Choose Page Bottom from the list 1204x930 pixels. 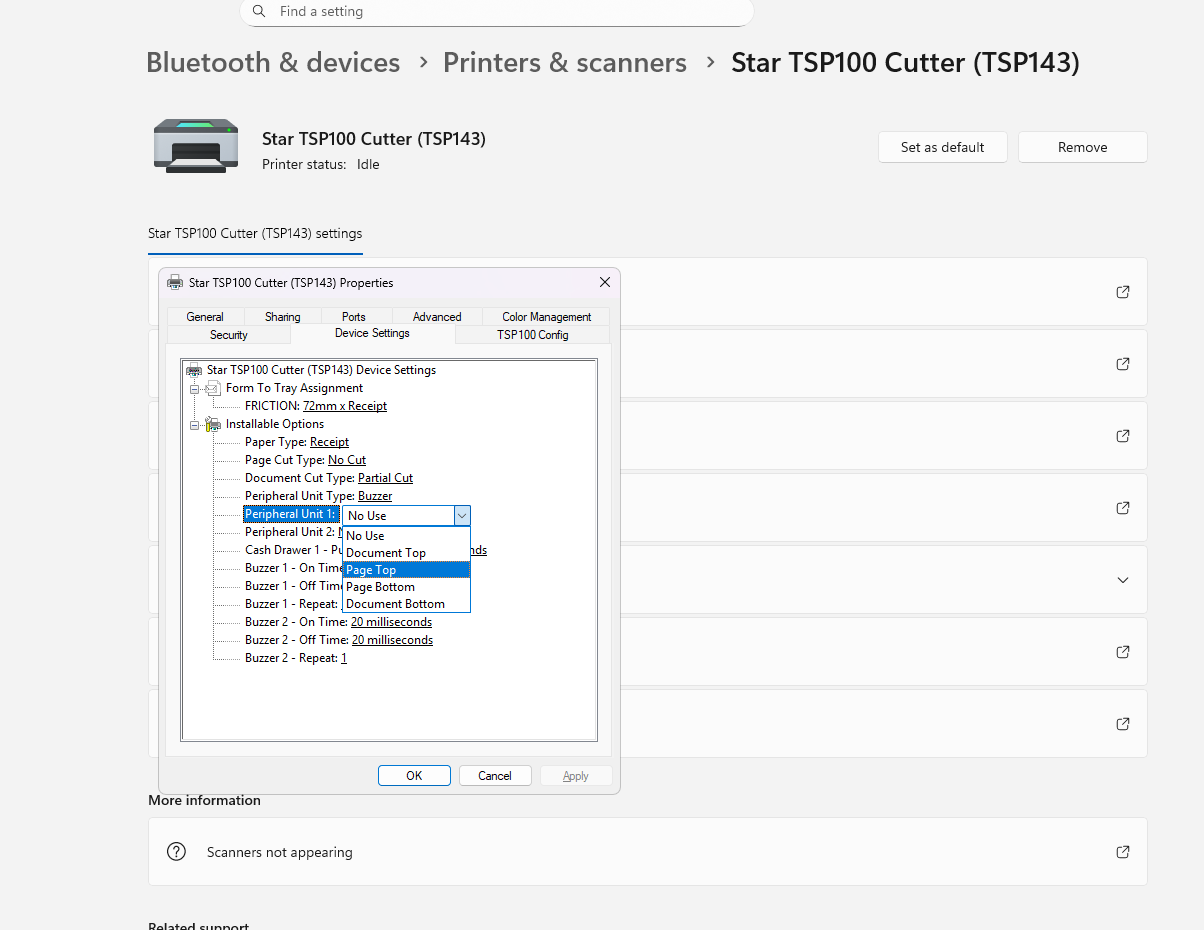[x=406, y=587]
